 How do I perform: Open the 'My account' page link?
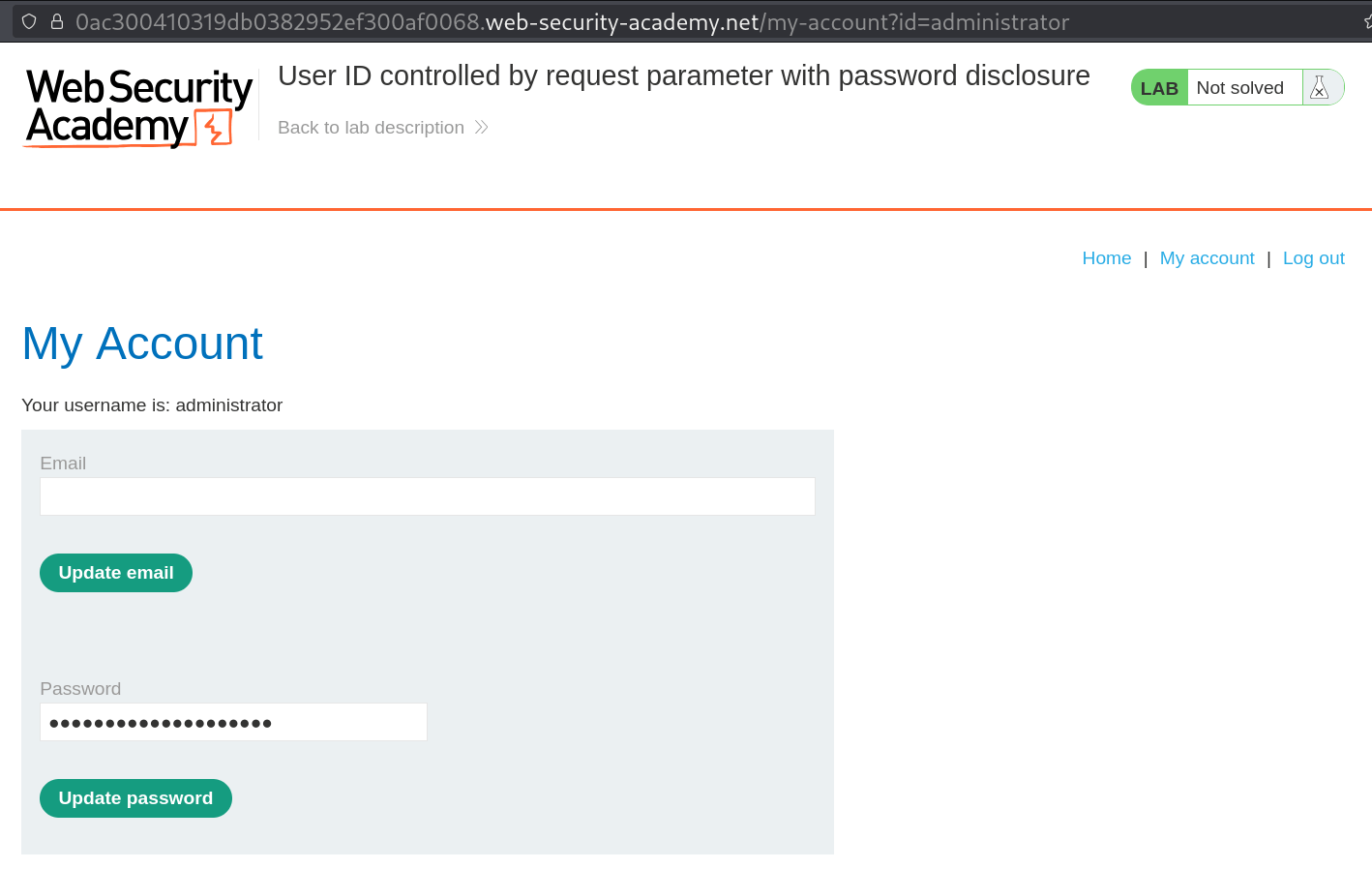tap(1207, 257)
